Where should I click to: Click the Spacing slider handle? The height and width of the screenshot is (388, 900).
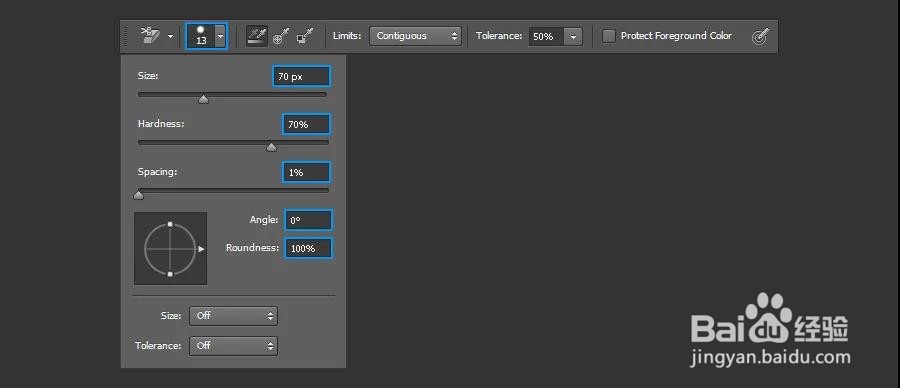pos(138,196)
